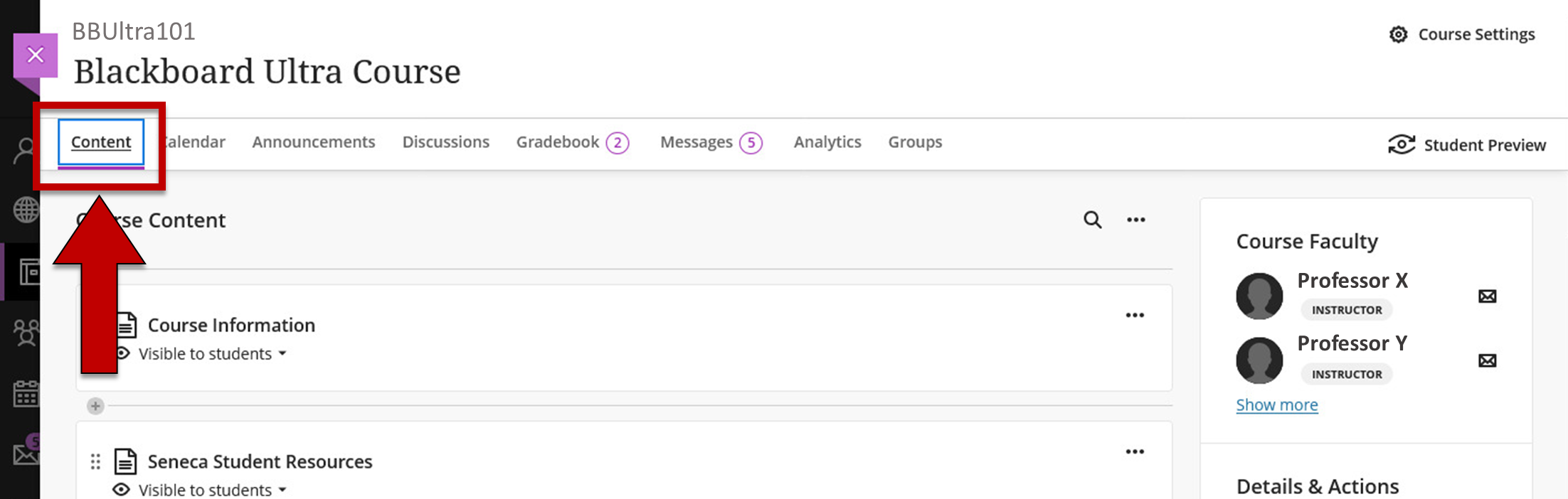Open the Organizations people icon in the sidebar
This screenshot has height=499, width=1568.
coord(26,333)
